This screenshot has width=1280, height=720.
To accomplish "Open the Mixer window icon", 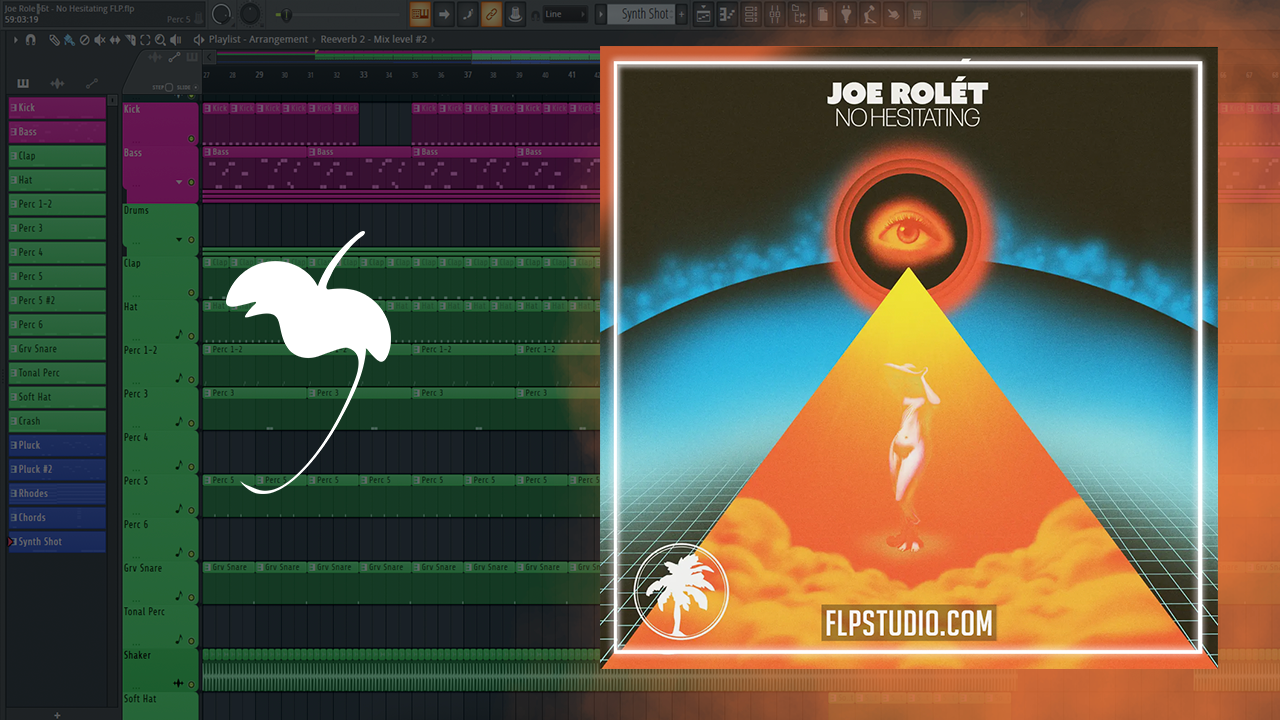I will pyautogui.click(x=775, y=14).
